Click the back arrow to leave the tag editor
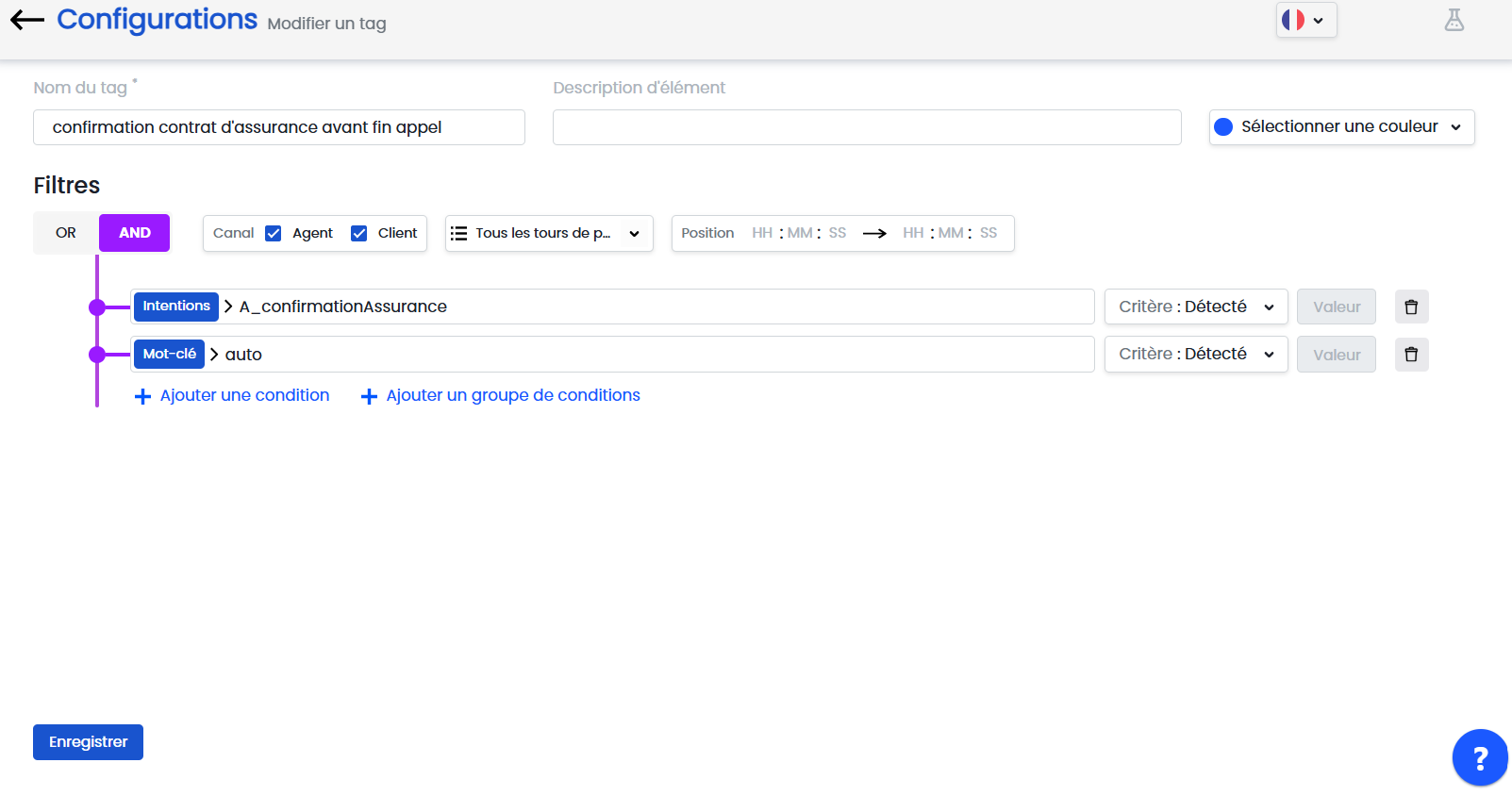 pyautogui.click(x=27, y=20)
